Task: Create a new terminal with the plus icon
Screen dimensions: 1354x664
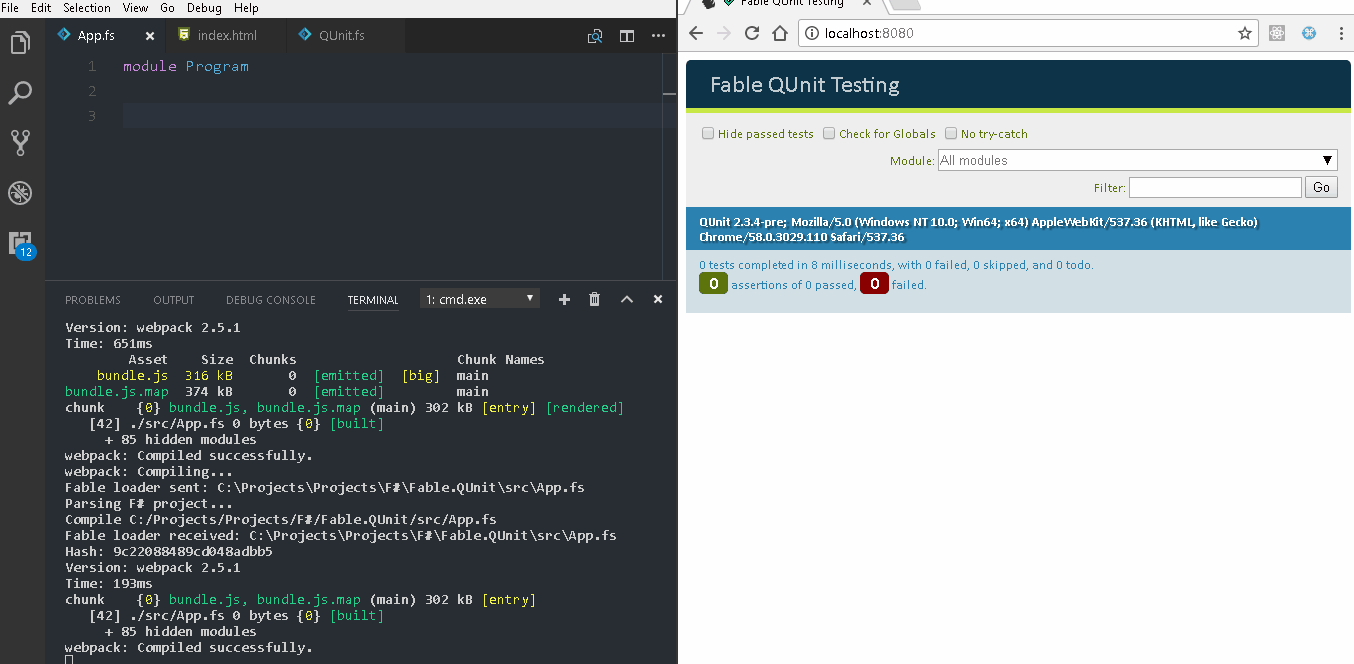Action: pyautogui.click(x=564, y=298)
